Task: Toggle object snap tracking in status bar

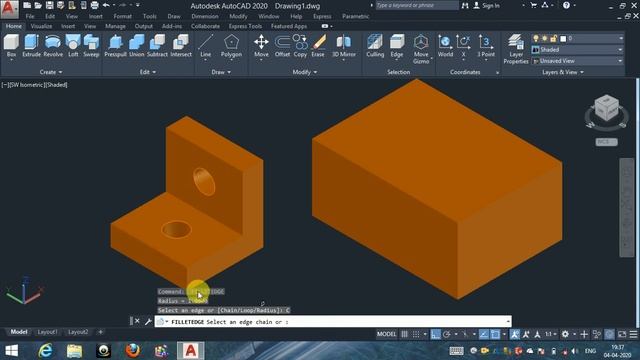Action: 484,334
